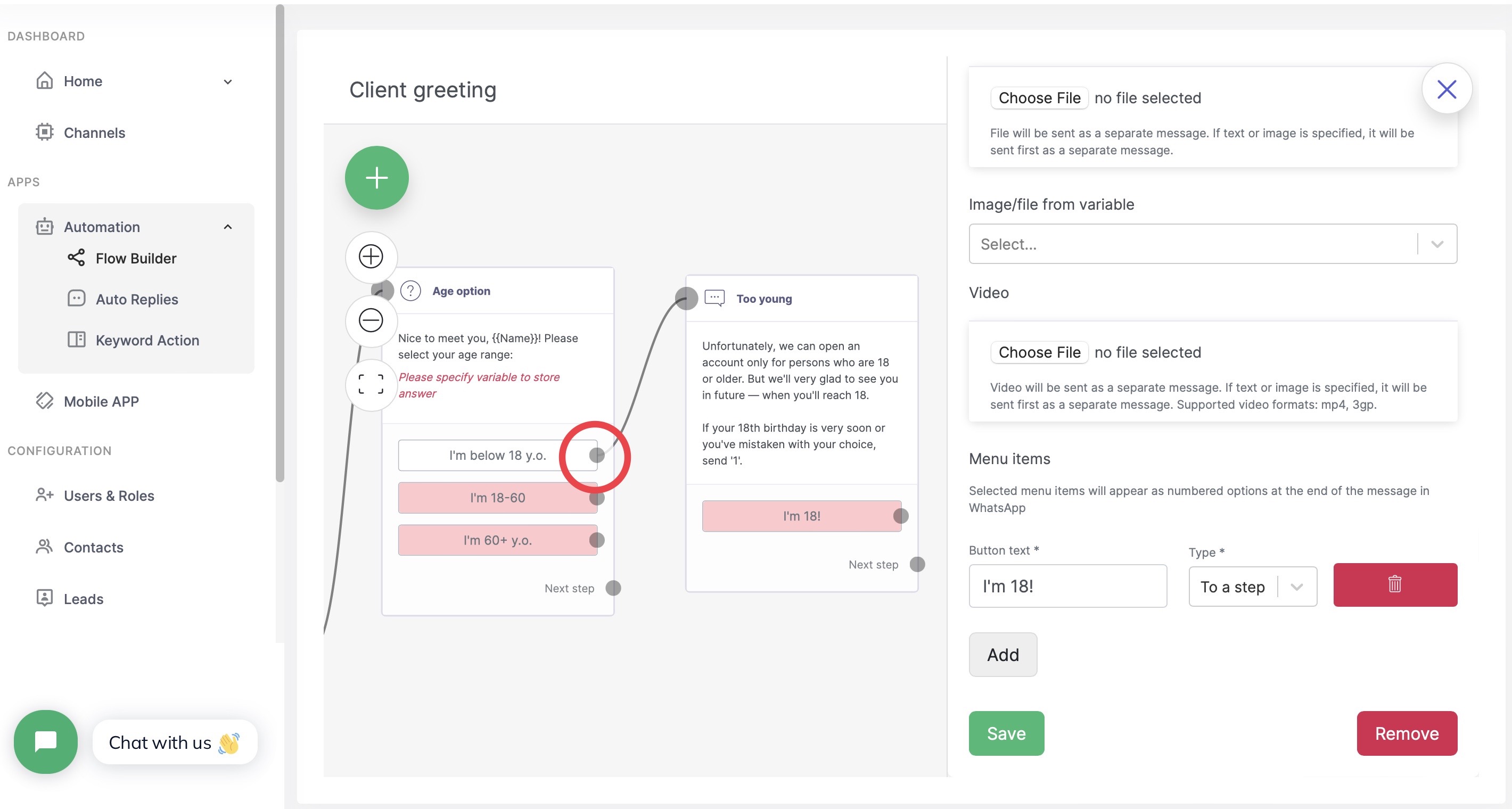The height and width of the screenshot is (809, 1512).
Task: Click the Button text field containing I'm 18!
Action: point(1067,586)
